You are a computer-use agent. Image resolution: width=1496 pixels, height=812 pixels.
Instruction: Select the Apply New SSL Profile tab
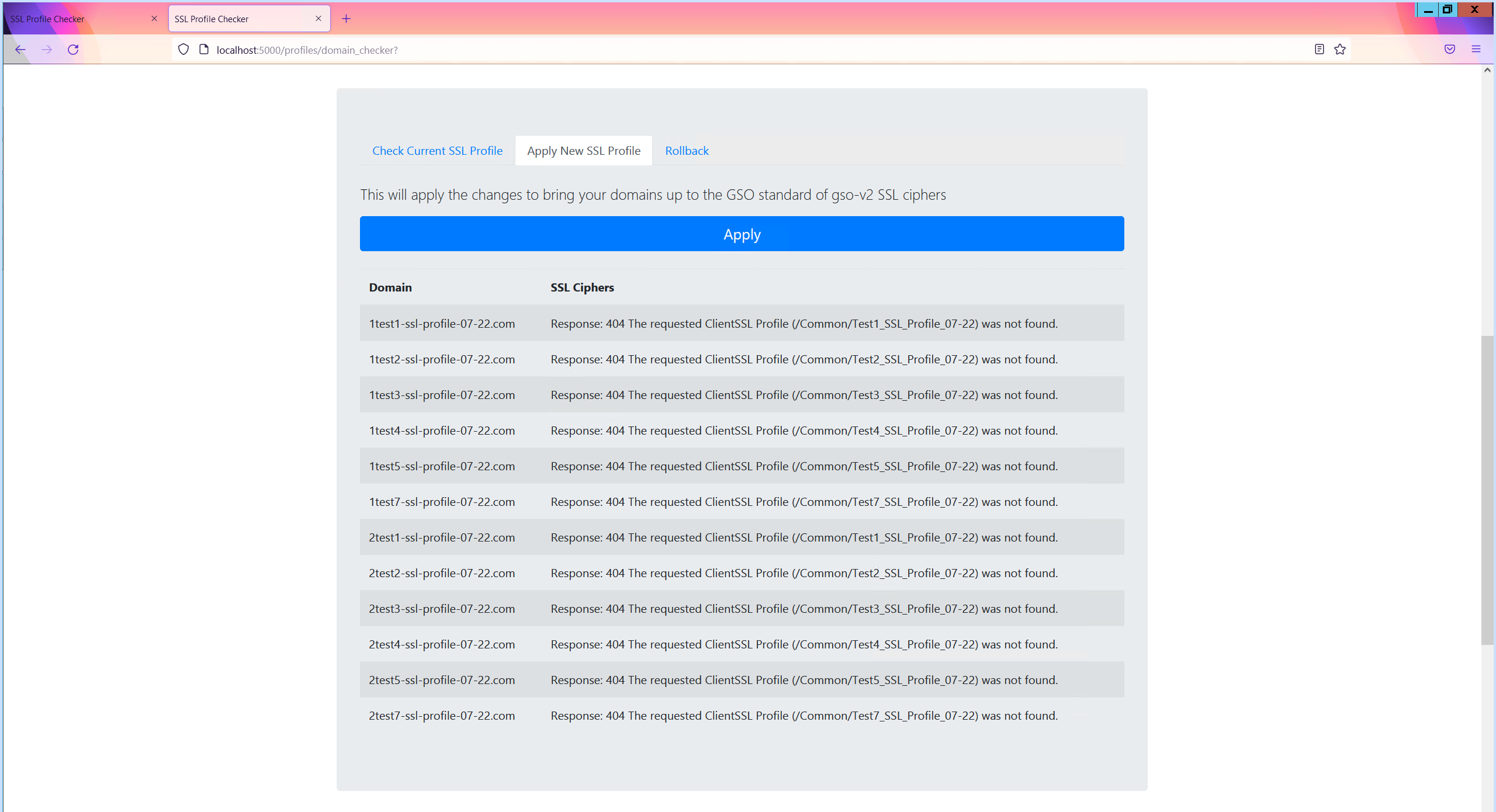click(583, 151)
